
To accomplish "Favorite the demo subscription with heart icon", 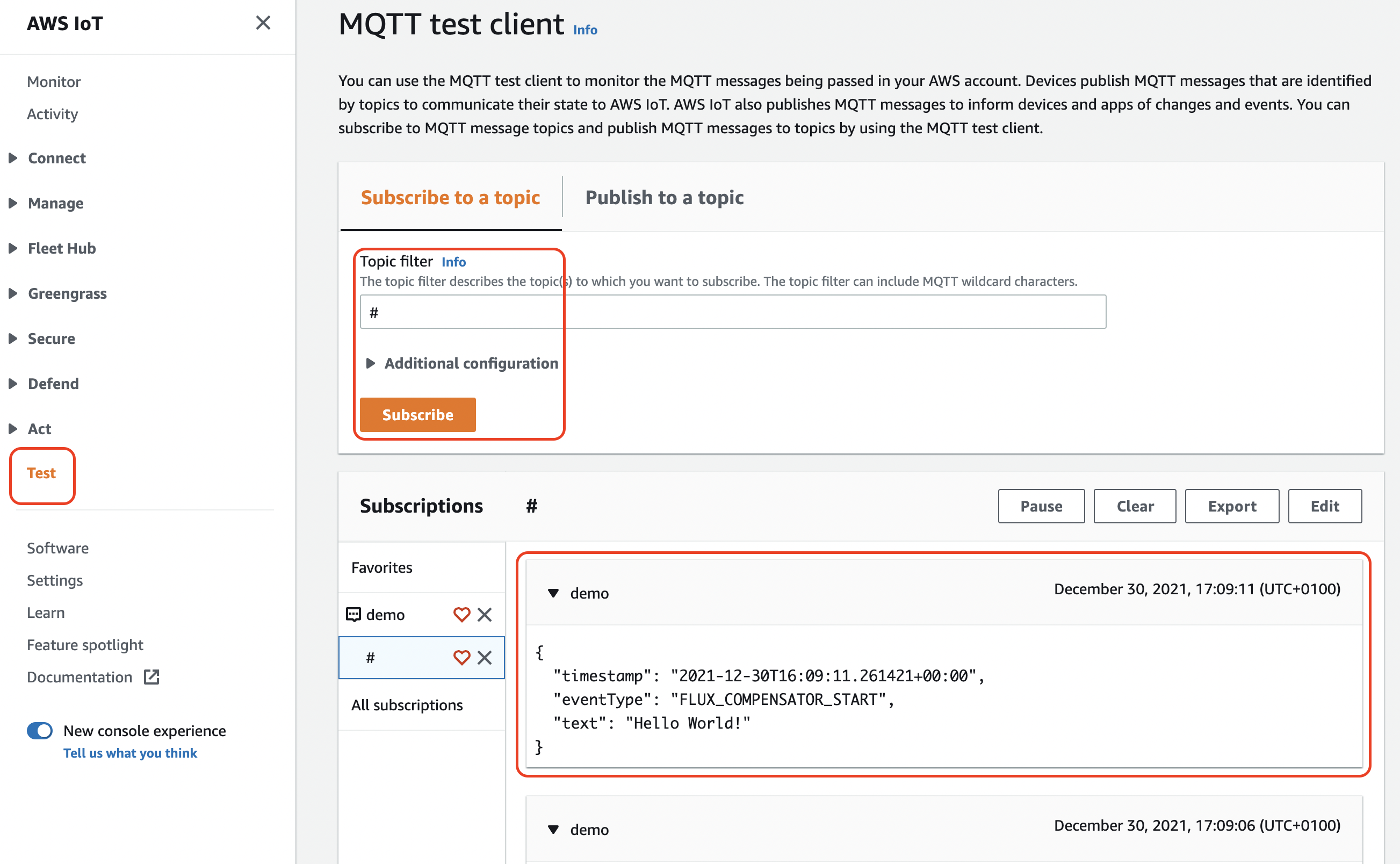I will (x=461, y=614).
